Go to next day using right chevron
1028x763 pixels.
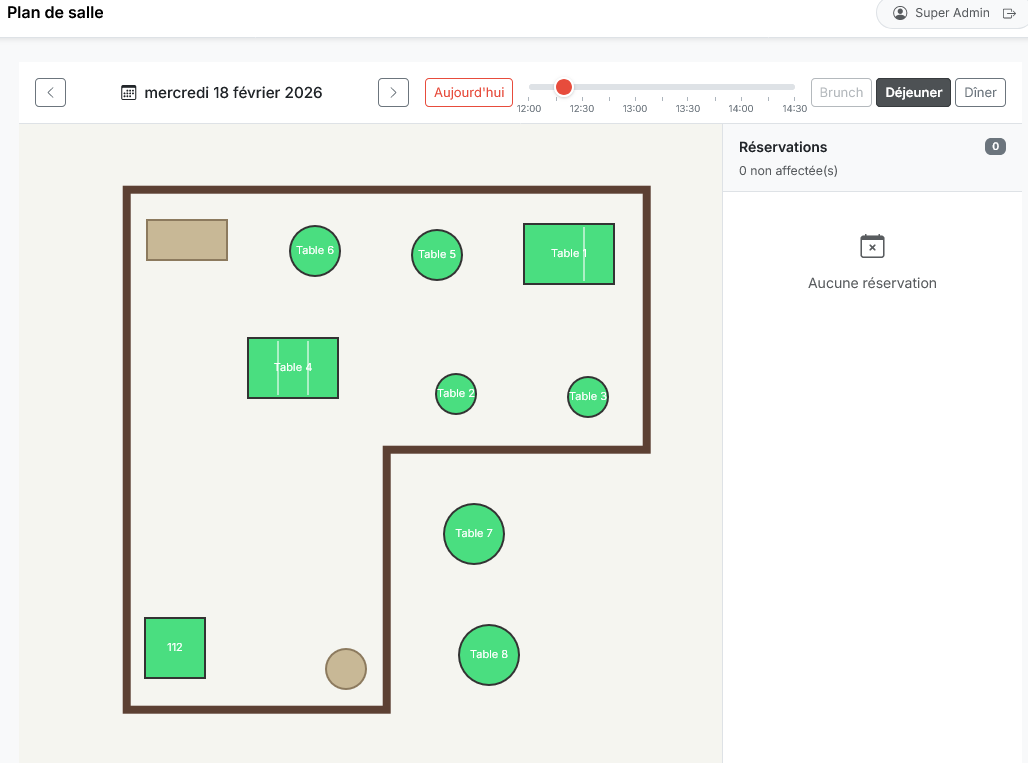[393, 92]
